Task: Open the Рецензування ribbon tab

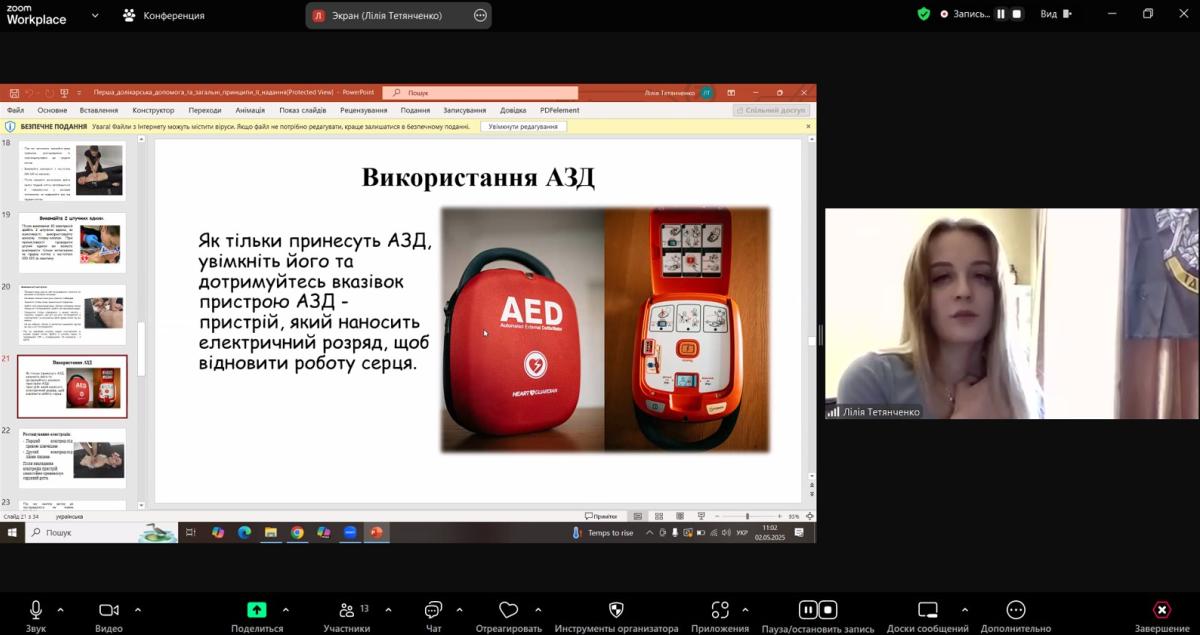Action: [x=363, y=110]
